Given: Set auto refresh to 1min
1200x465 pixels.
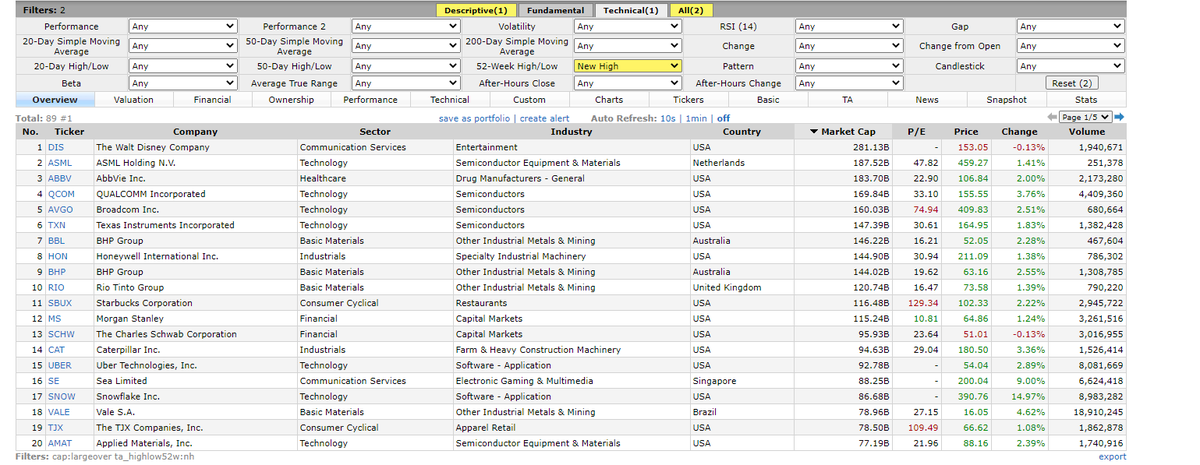Looking at the screenshot, I should coord(695,118).
